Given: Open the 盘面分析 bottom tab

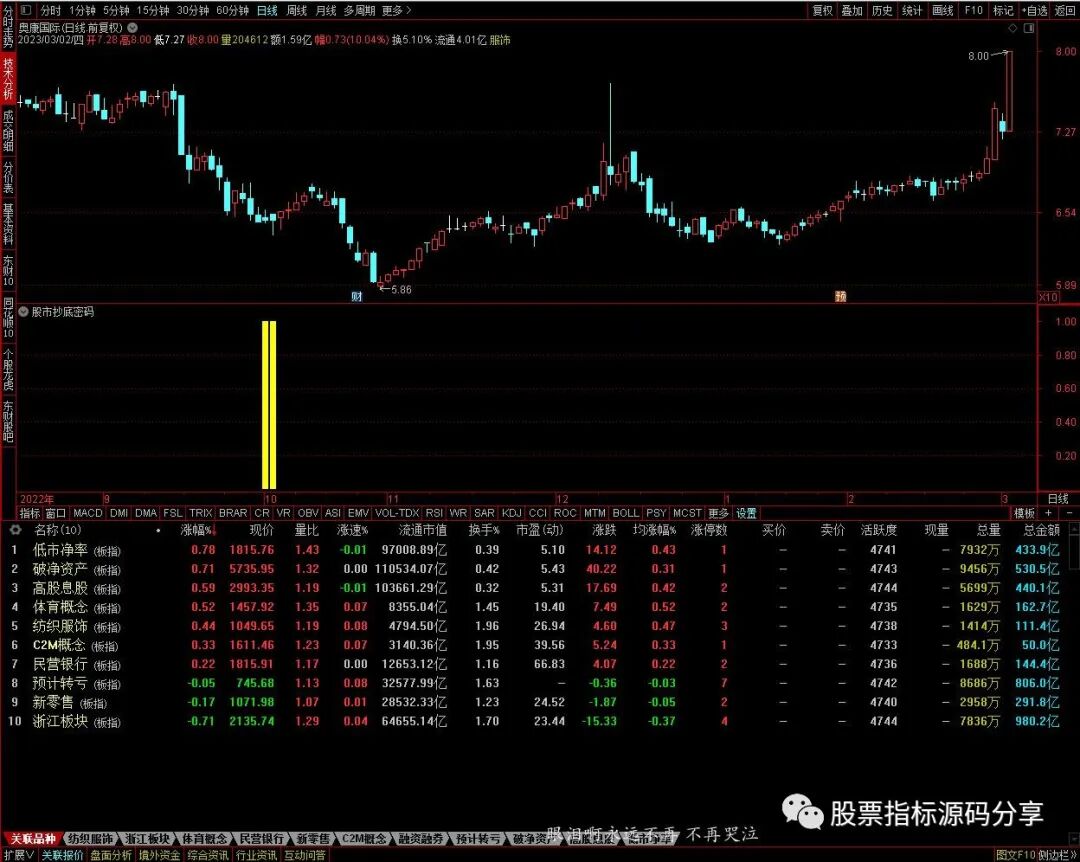Looking at the screenshot, I should click(111, 855).
